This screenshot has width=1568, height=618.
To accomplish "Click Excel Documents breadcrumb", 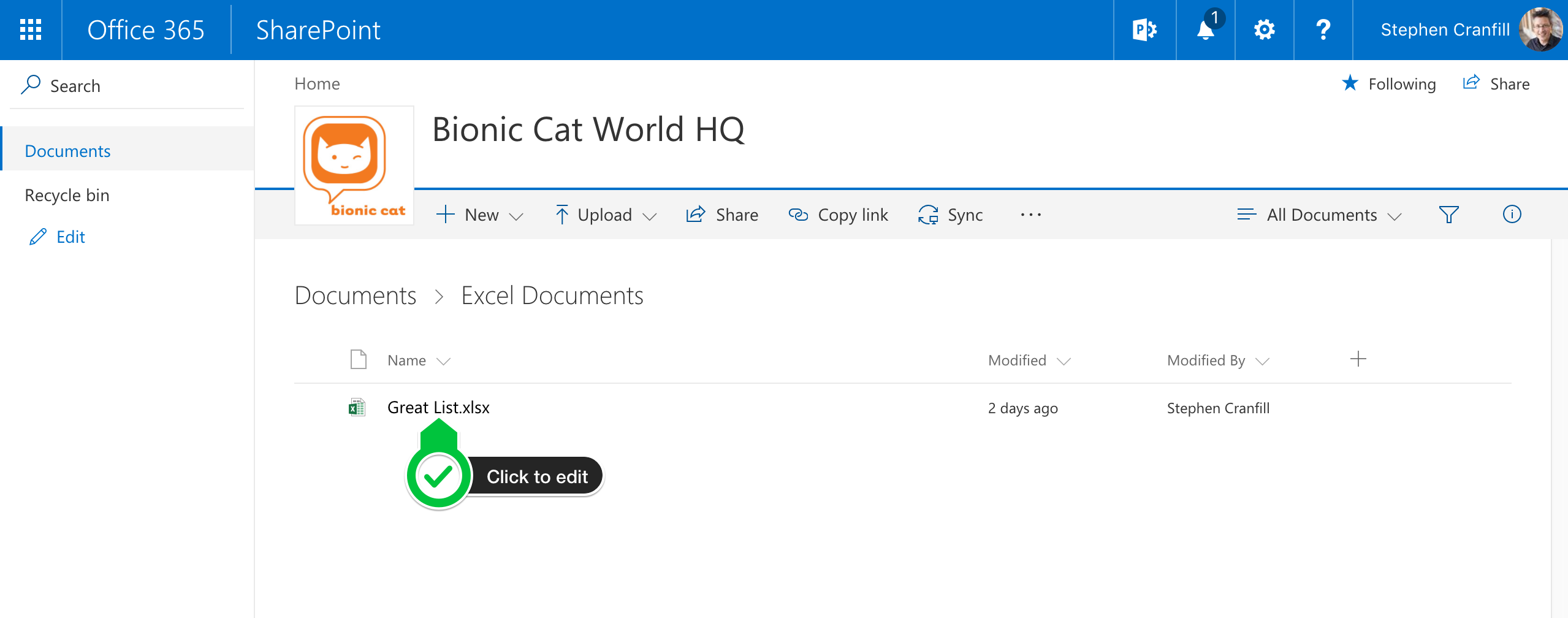I will coord(552,296).
